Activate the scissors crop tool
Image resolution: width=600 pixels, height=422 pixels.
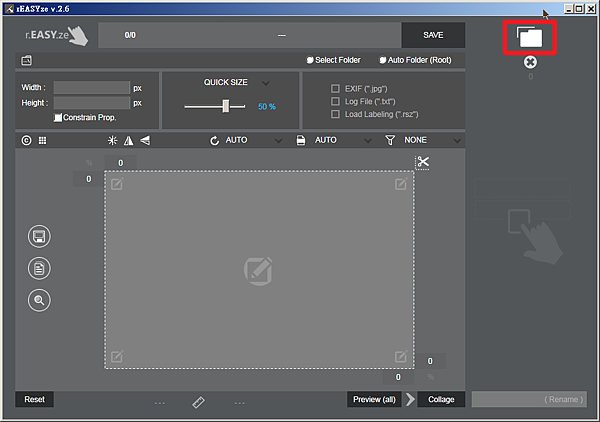(422, 162)
